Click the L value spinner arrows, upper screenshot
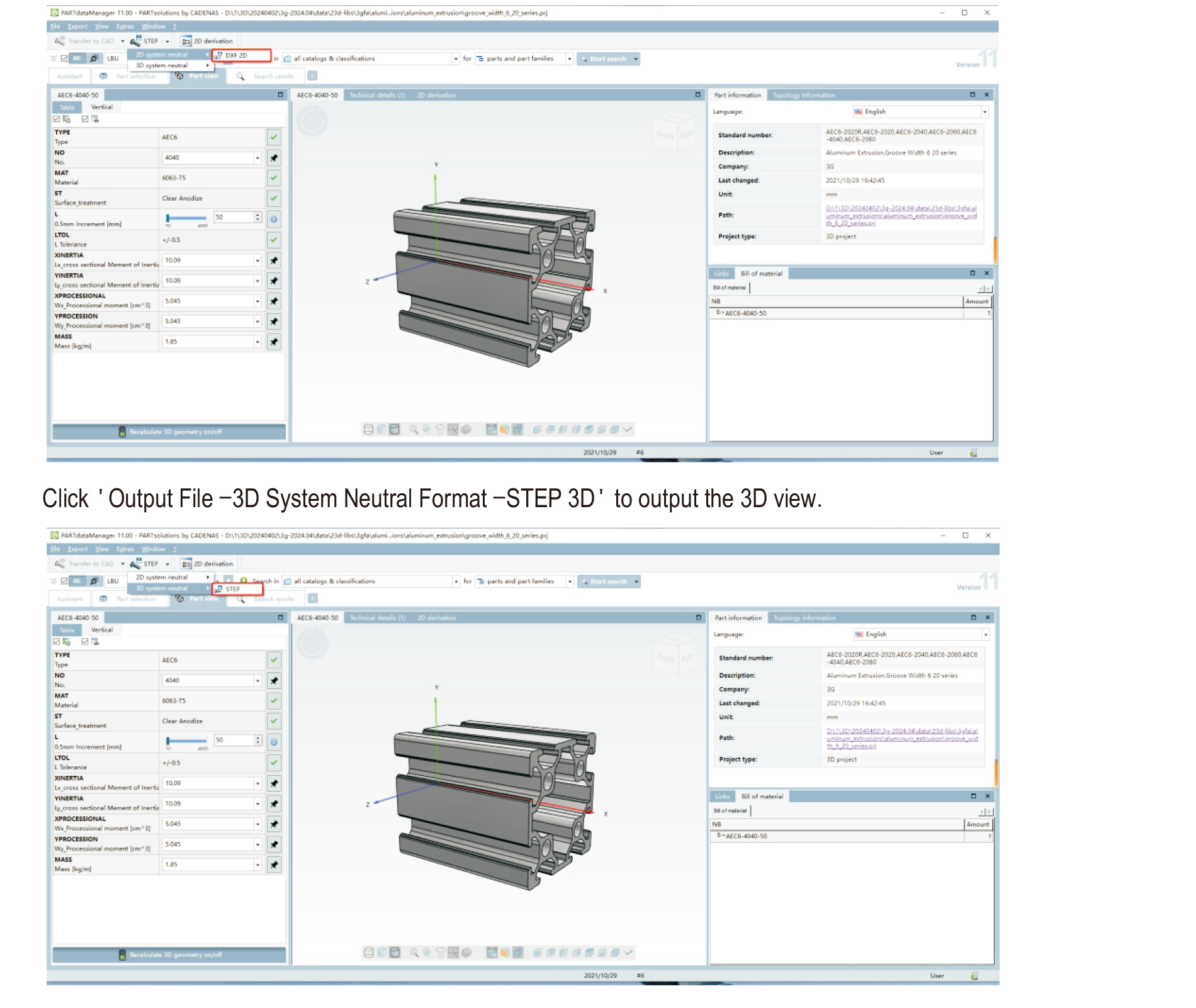 point(258,217)
